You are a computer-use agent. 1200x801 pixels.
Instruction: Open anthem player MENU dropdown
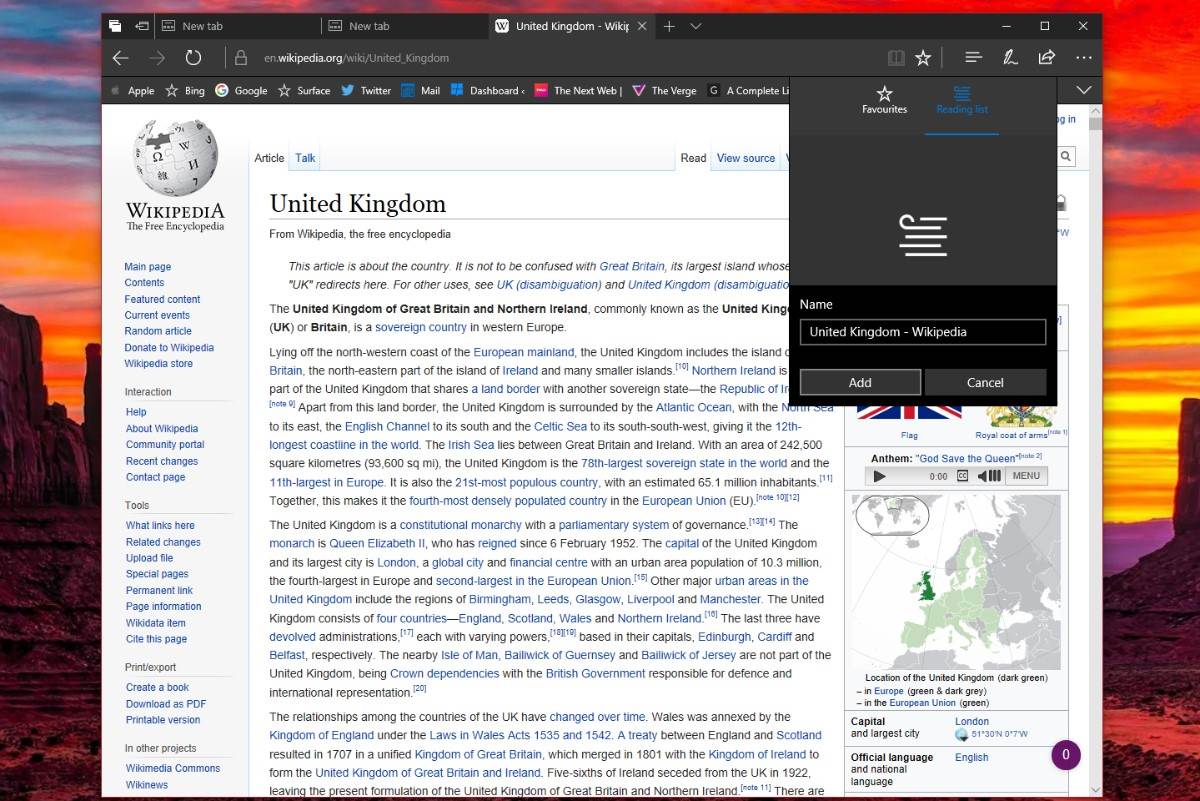1026,476
